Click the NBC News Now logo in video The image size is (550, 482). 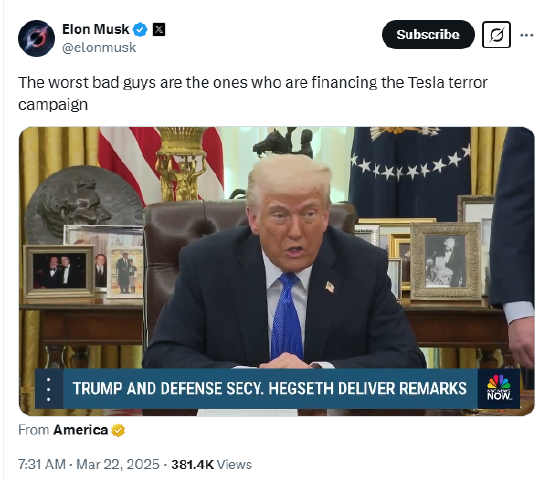pyautogui.click(x=499, y=388)
